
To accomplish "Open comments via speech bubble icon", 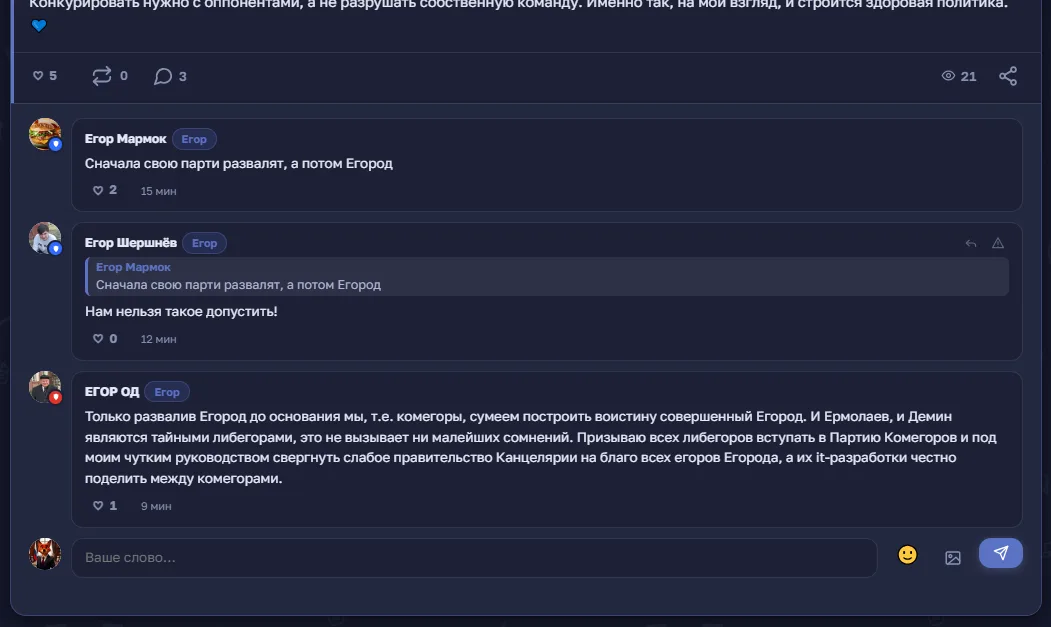I will (163, 76).
